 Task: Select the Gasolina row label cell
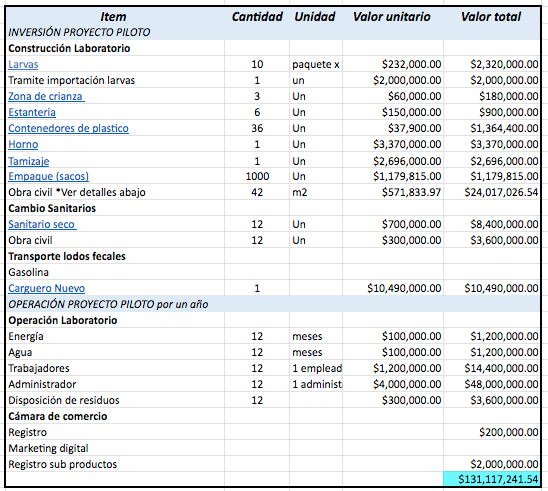[115, 272]
